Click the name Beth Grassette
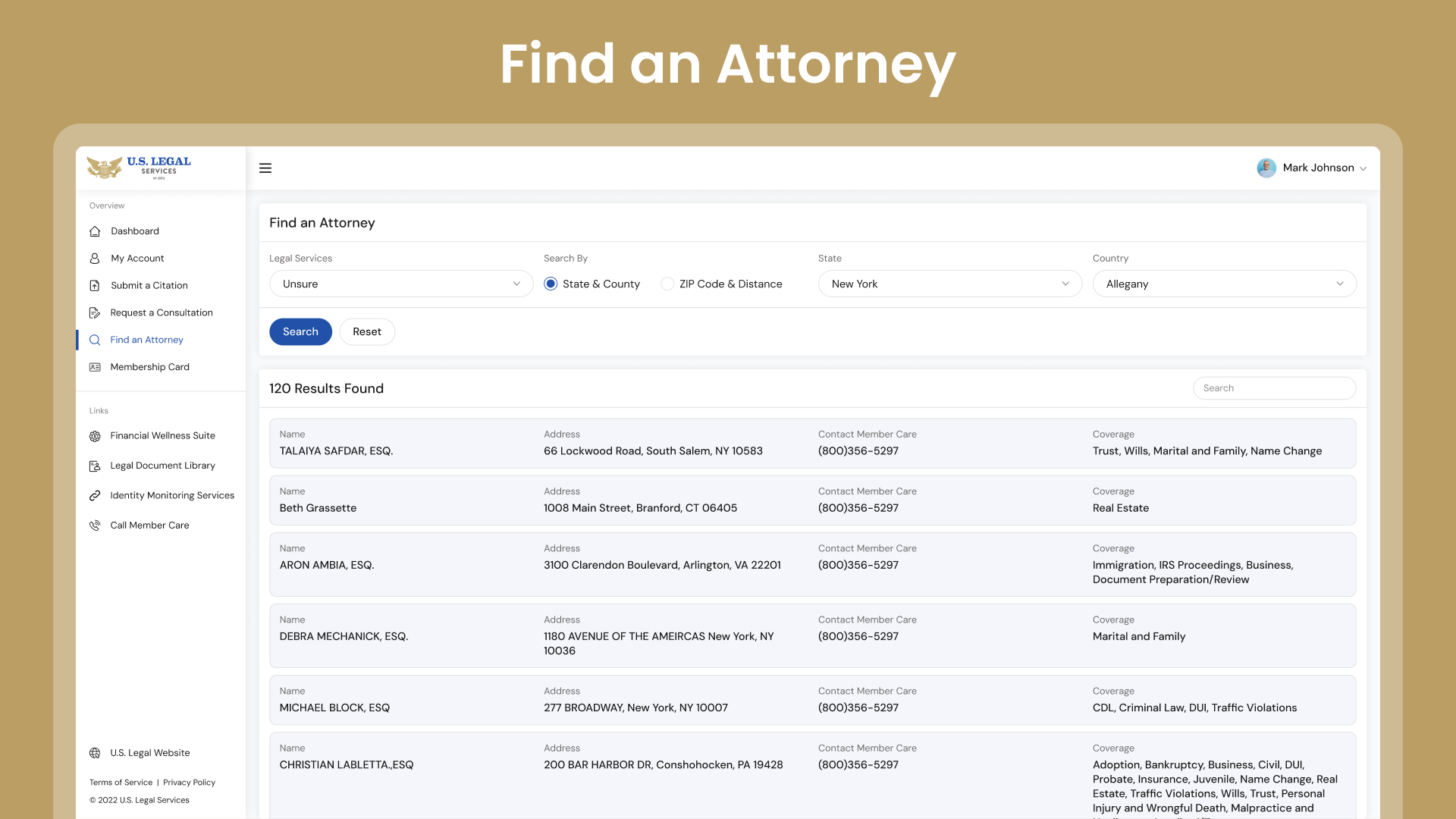Image resolution: width=1456 pixels, height=819 pixels. tap(318, 508)
